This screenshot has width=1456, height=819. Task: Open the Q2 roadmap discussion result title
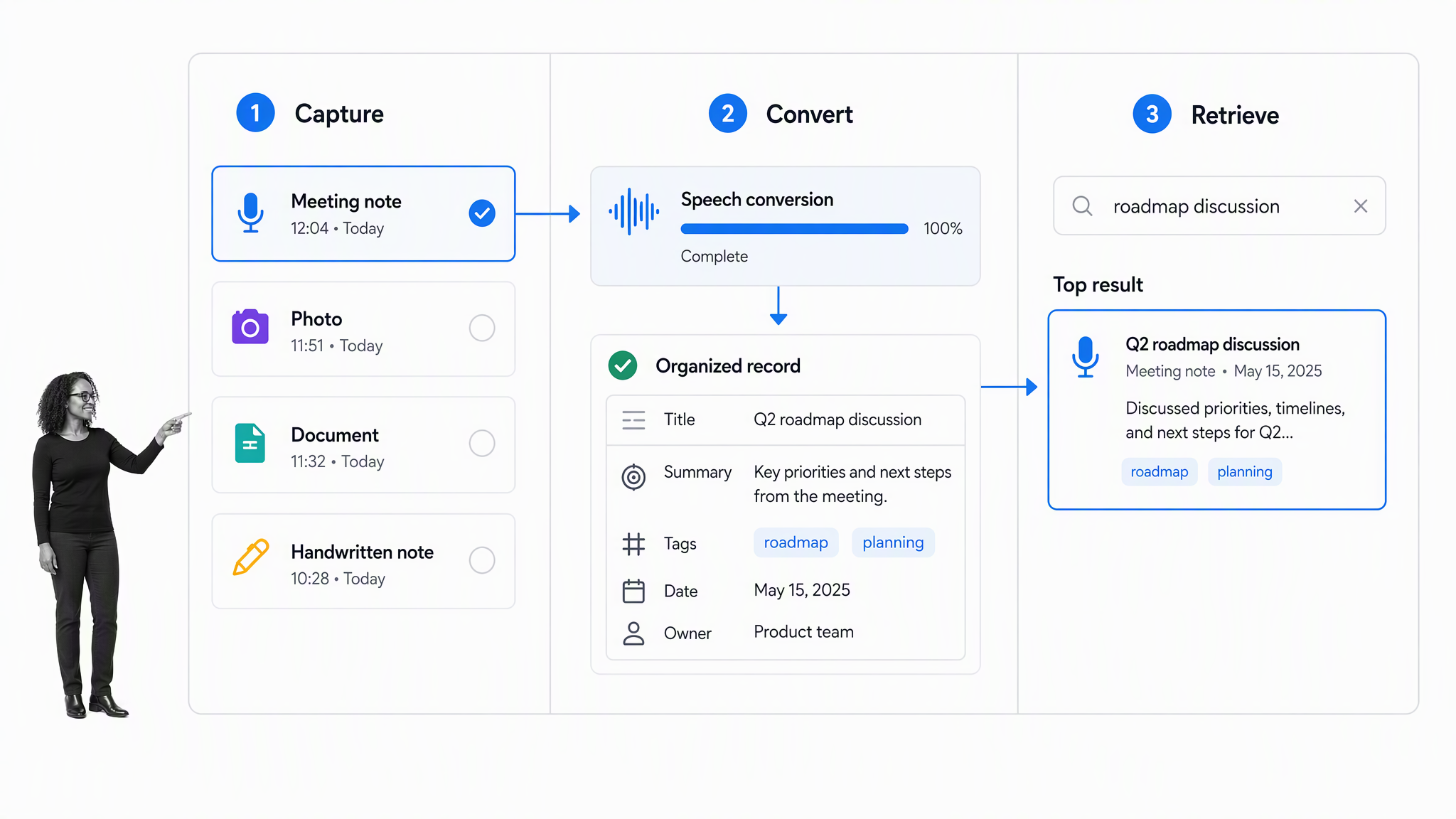[x=1212, y=345]
